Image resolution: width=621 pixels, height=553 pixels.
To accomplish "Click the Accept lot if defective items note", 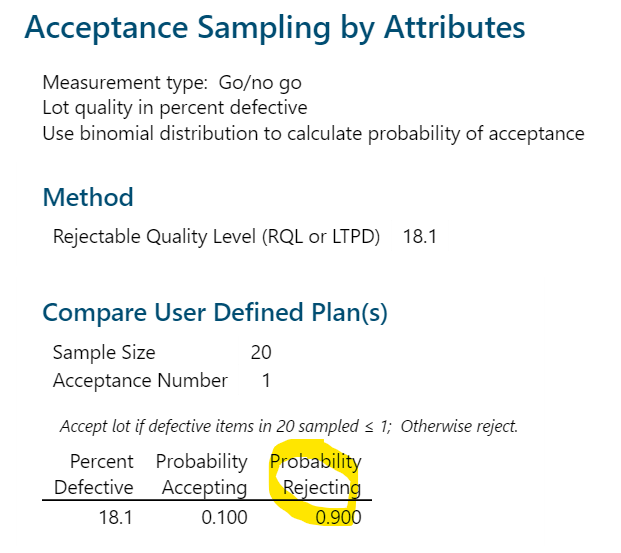I will tap(228, 426).
